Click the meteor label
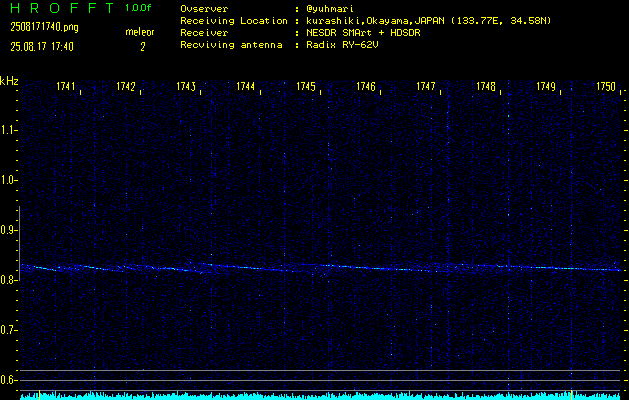This screenshot has height=400, width=629. (x=140, y=32)
